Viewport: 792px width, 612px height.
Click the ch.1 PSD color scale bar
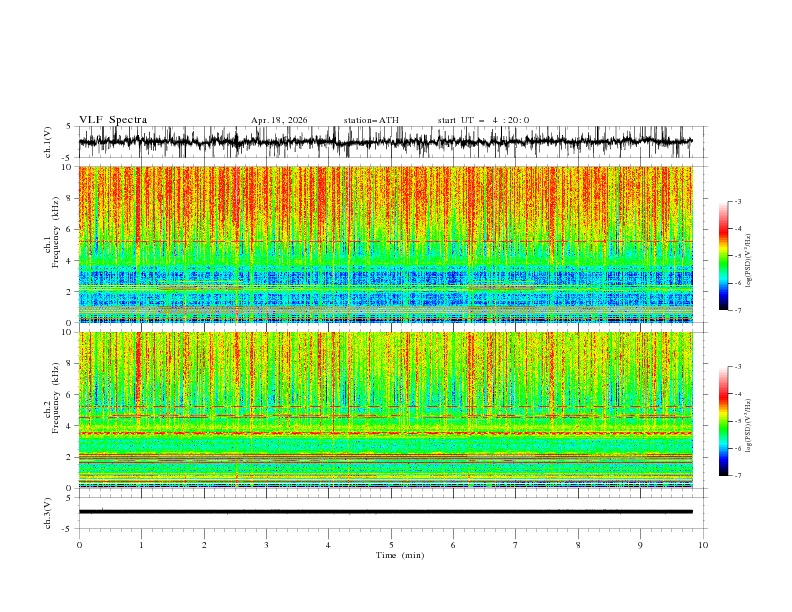point(723,255)
